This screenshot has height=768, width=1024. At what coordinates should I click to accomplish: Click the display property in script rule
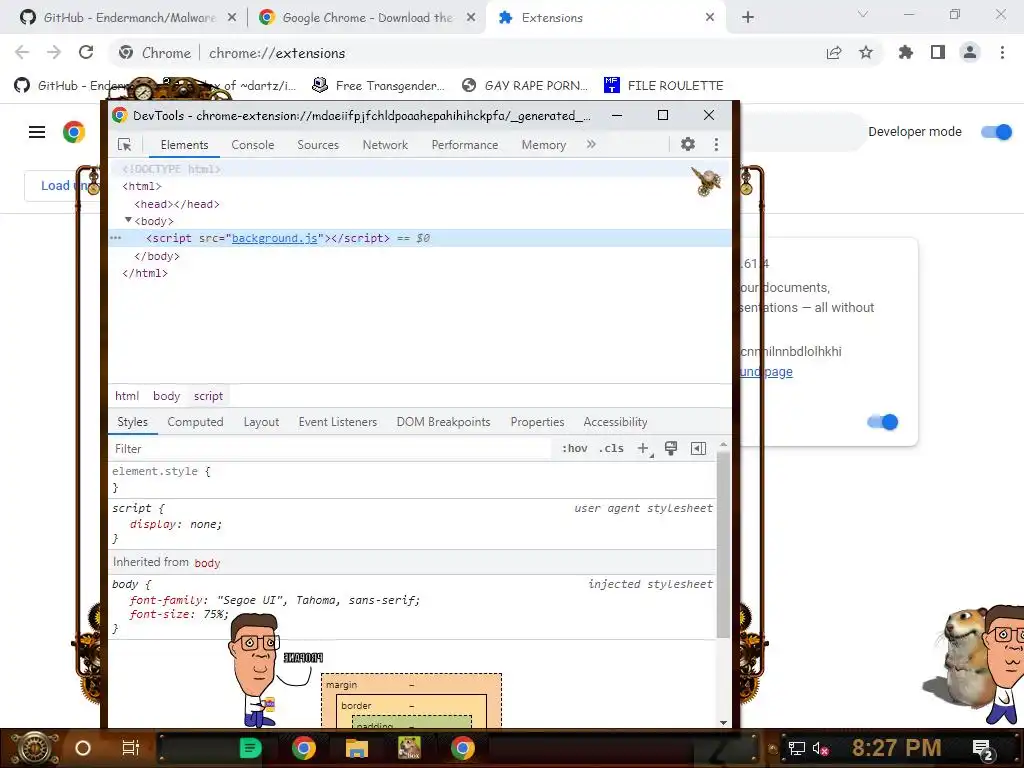click(153, 524)
